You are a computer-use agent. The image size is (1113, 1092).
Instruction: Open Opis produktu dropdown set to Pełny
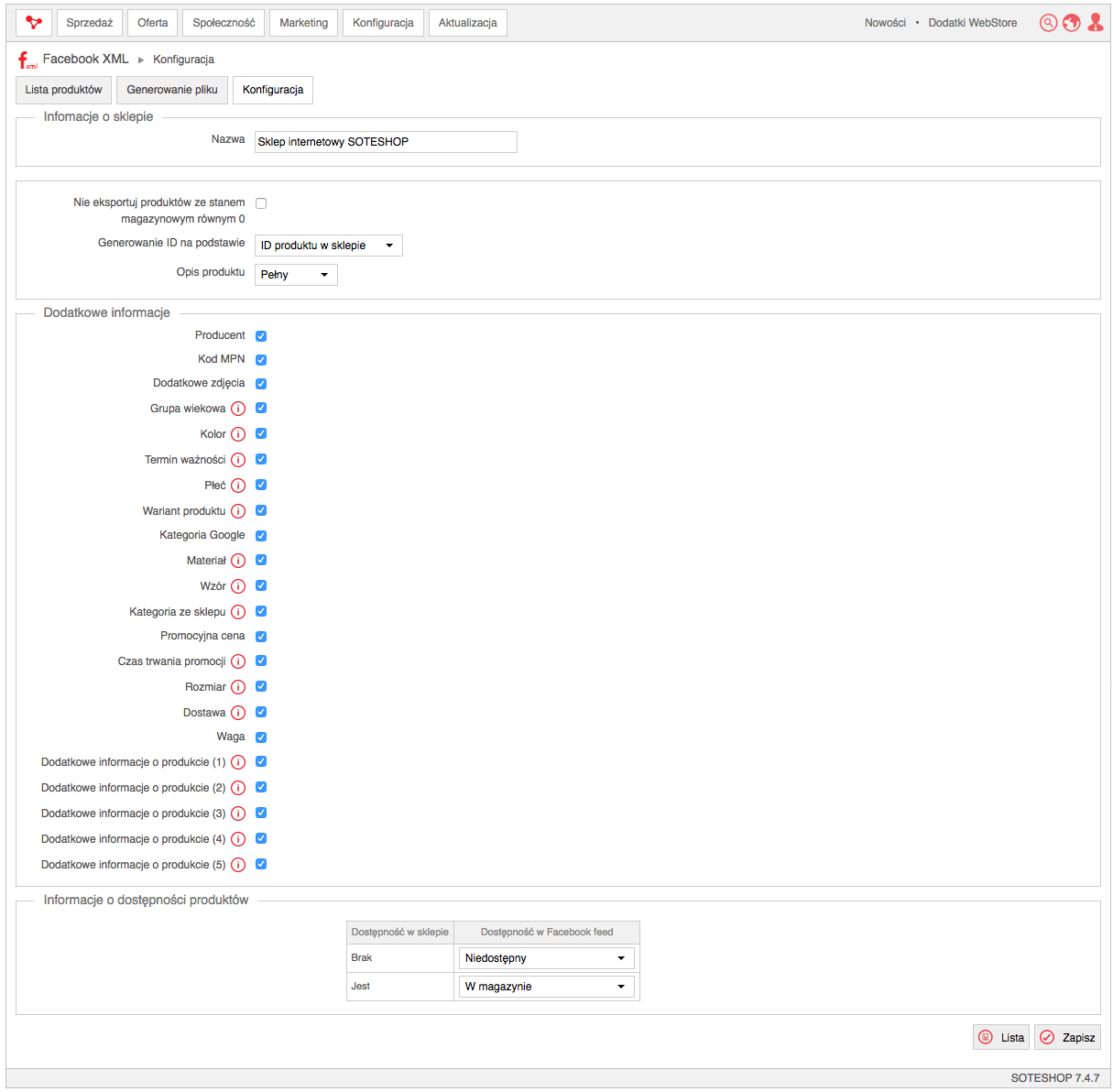[296, 275]
